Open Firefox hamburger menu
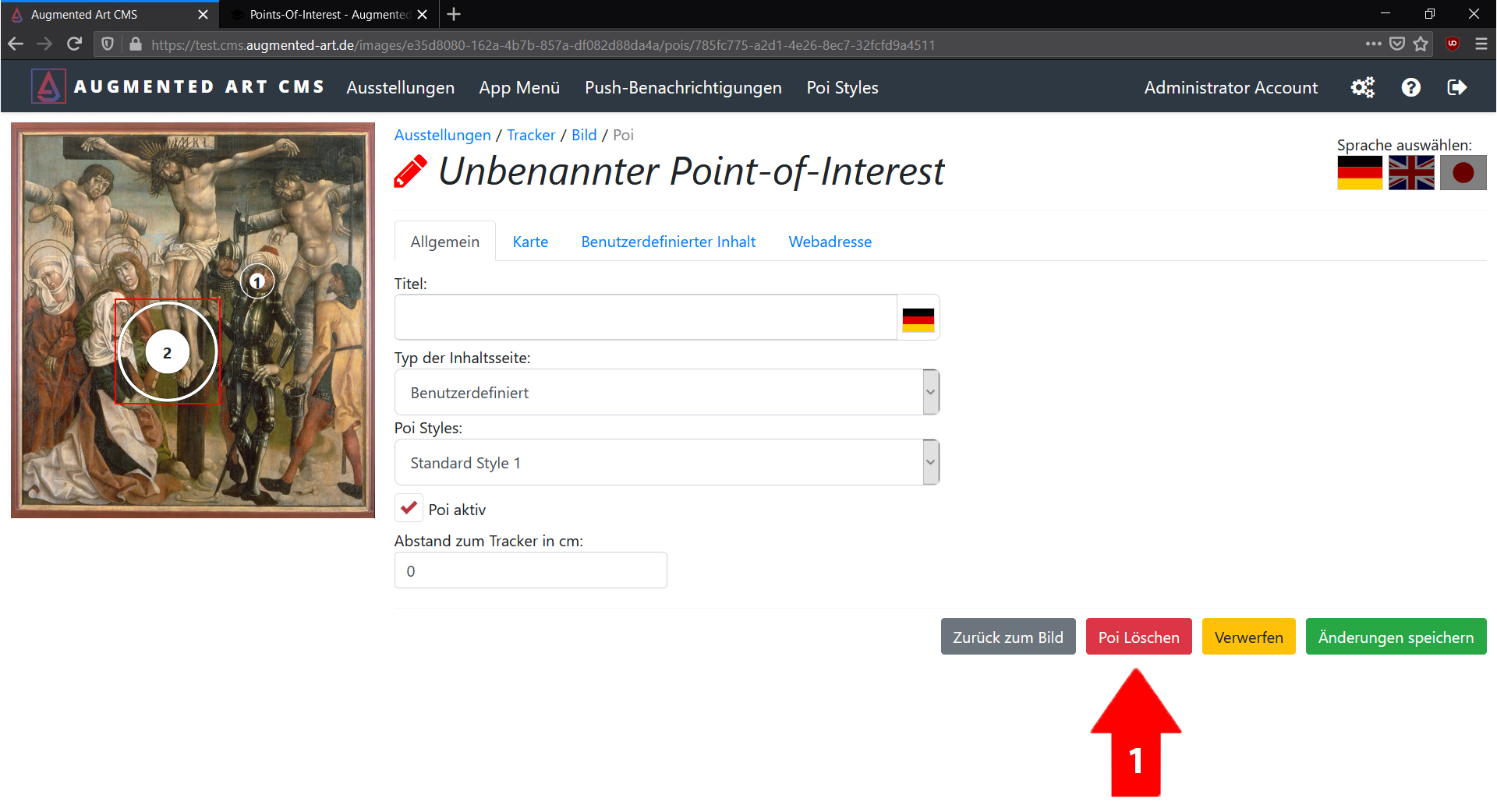This screenshot has width=1497, height=812. 1481,44
